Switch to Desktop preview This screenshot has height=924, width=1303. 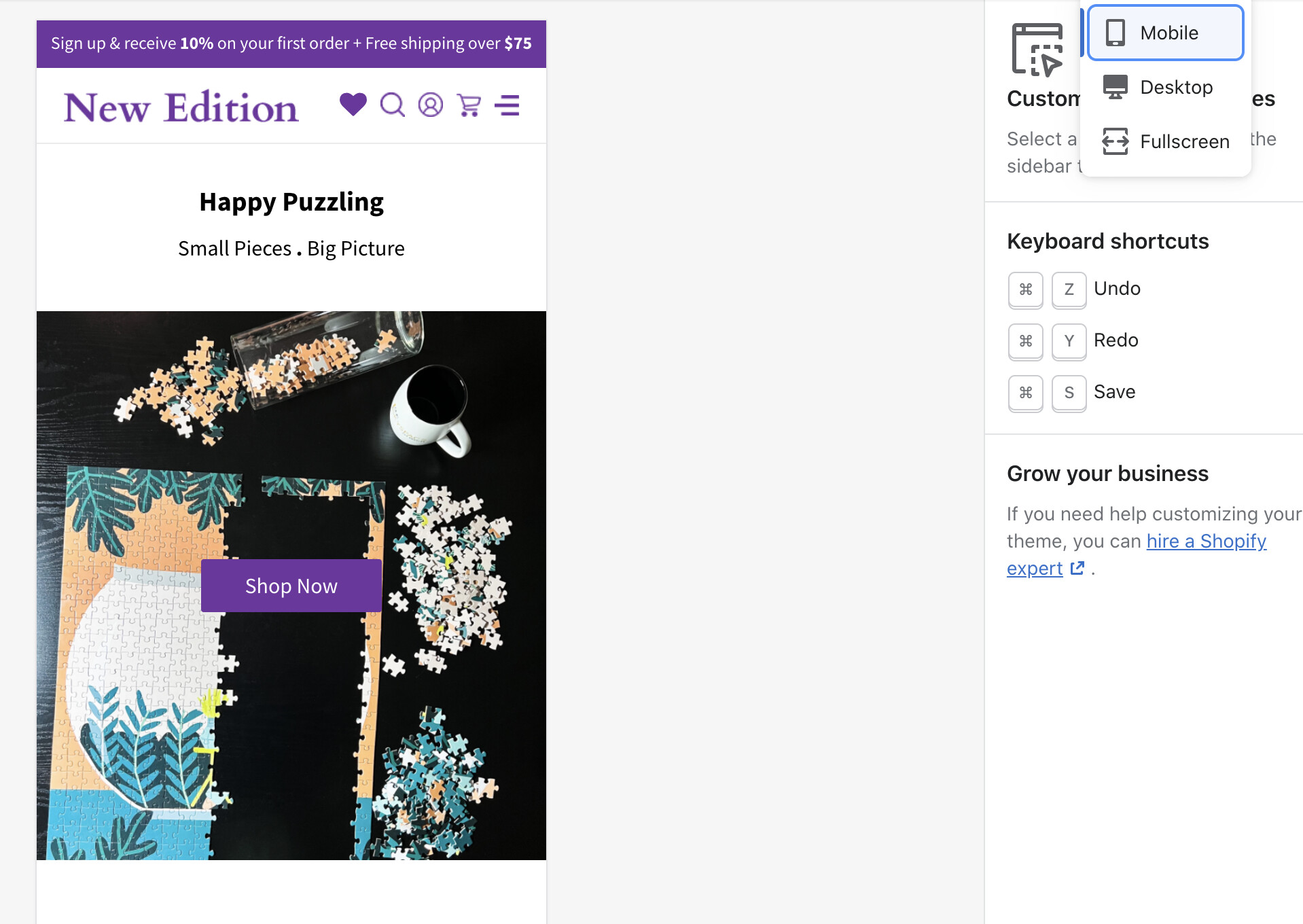point(1165,87)
